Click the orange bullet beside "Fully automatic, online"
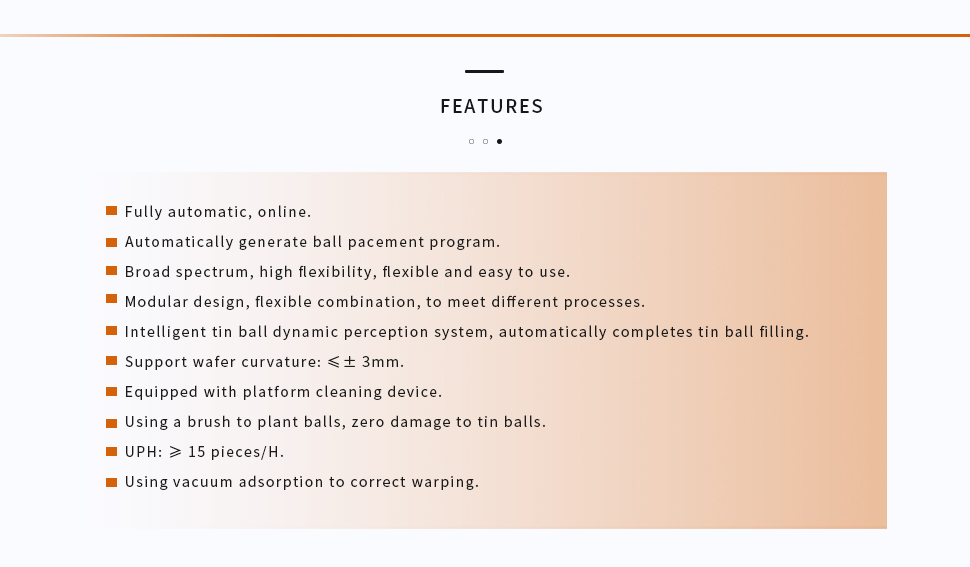The height and width of the screenshot is (567, 970). coord(111,211)
